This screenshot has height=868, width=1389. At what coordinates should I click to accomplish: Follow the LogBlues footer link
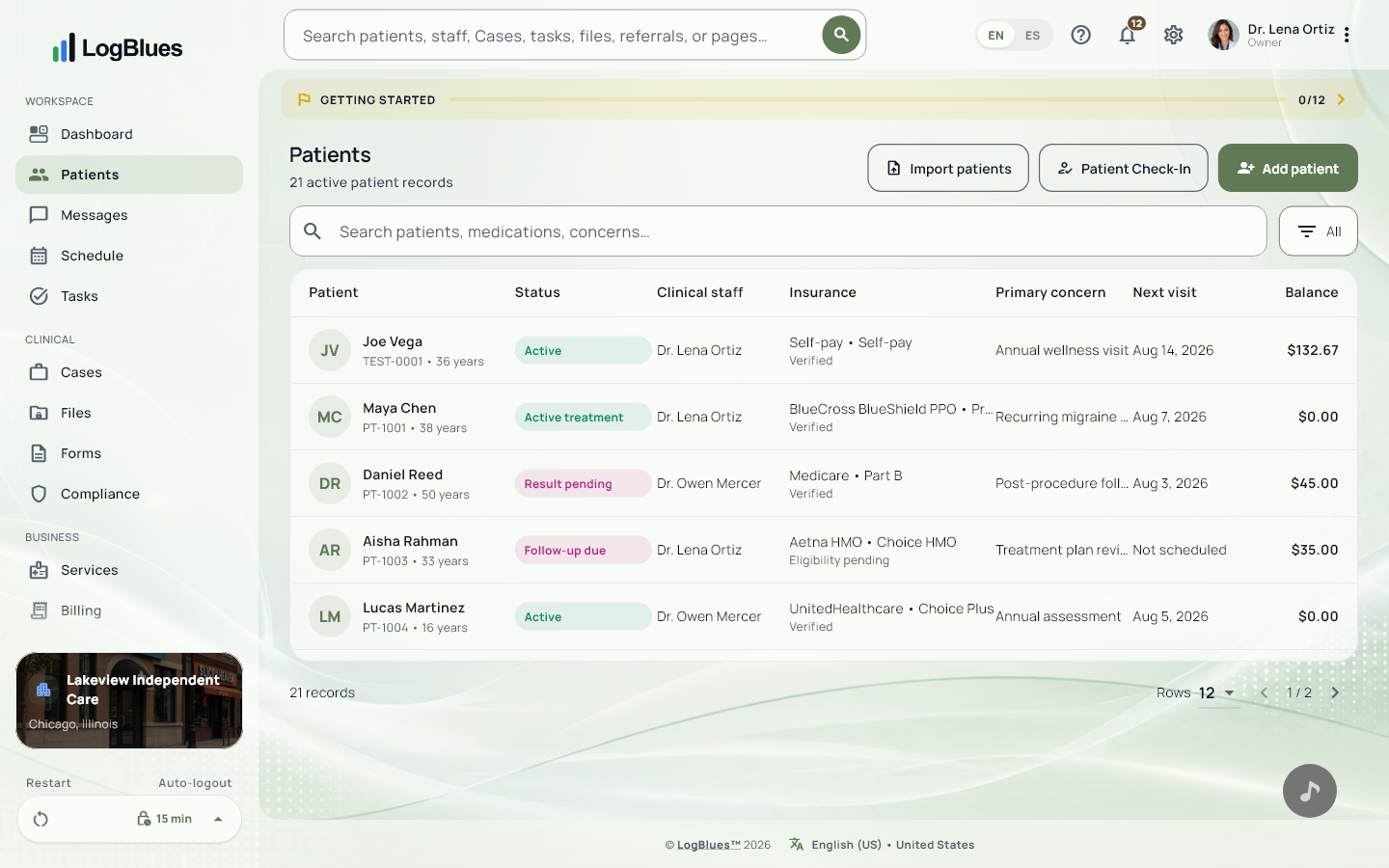[708, 845]
